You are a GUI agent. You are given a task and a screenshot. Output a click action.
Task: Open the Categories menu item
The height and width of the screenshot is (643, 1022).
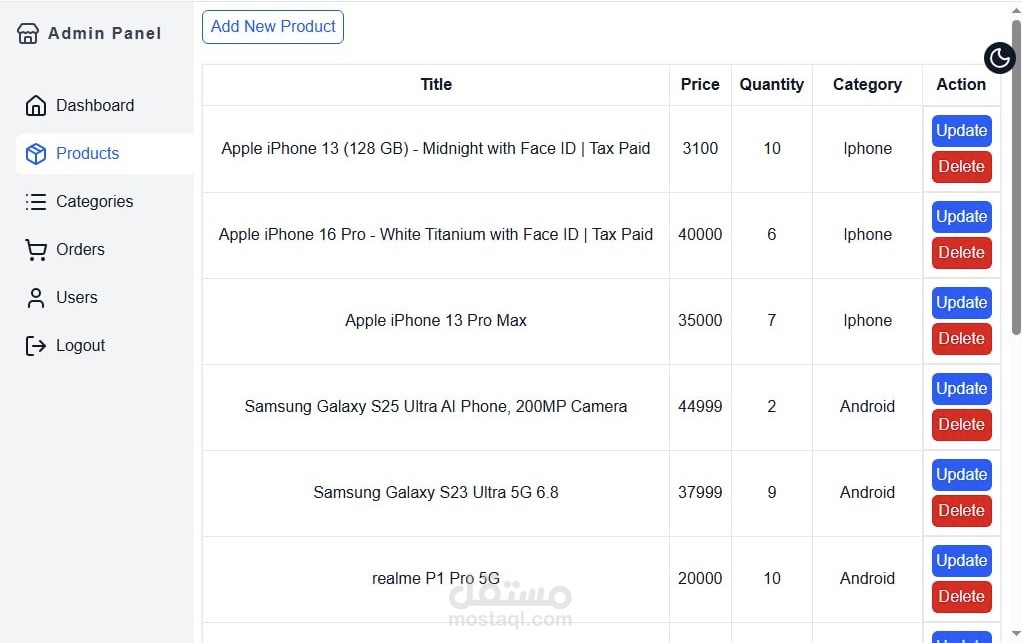point(94,202)
